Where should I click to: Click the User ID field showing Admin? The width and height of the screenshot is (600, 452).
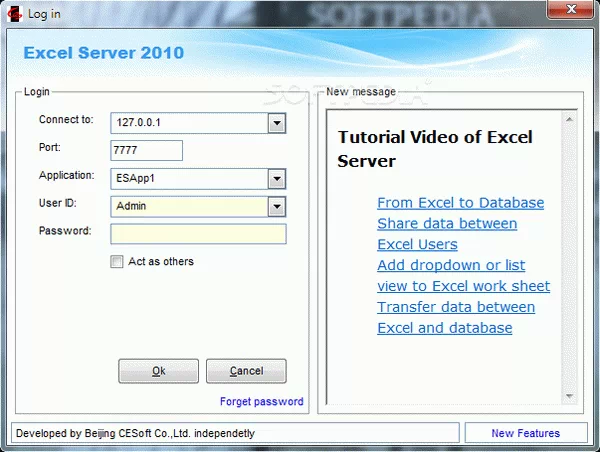pos(189,207)
